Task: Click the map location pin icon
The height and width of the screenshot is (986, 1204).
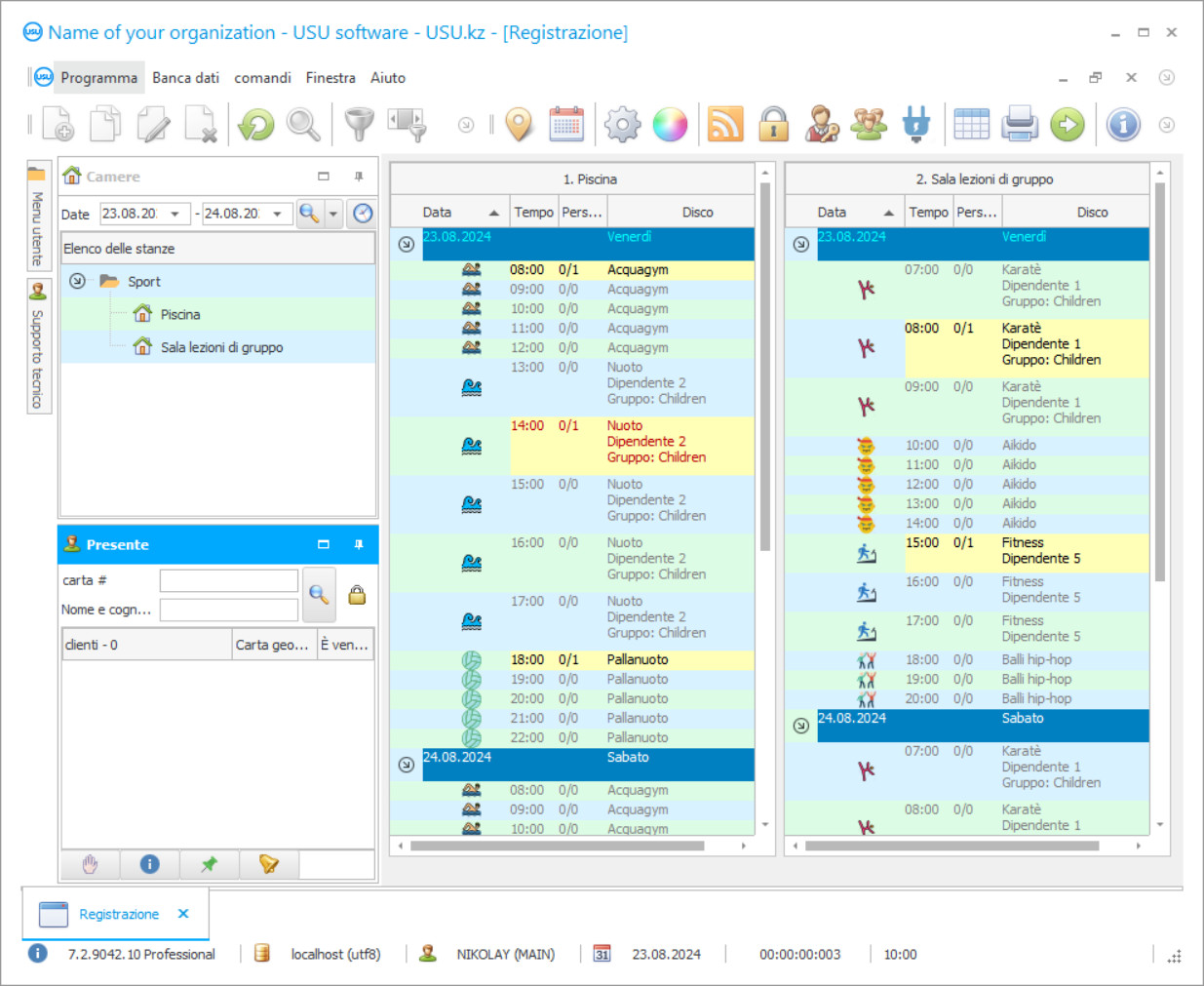Action: pyautogui.click(x=520, y=125)
